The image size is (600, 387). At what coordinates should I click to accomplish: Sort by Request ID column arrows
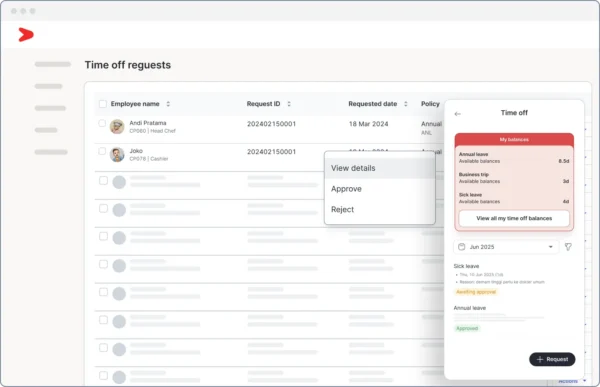click(289, 104)
